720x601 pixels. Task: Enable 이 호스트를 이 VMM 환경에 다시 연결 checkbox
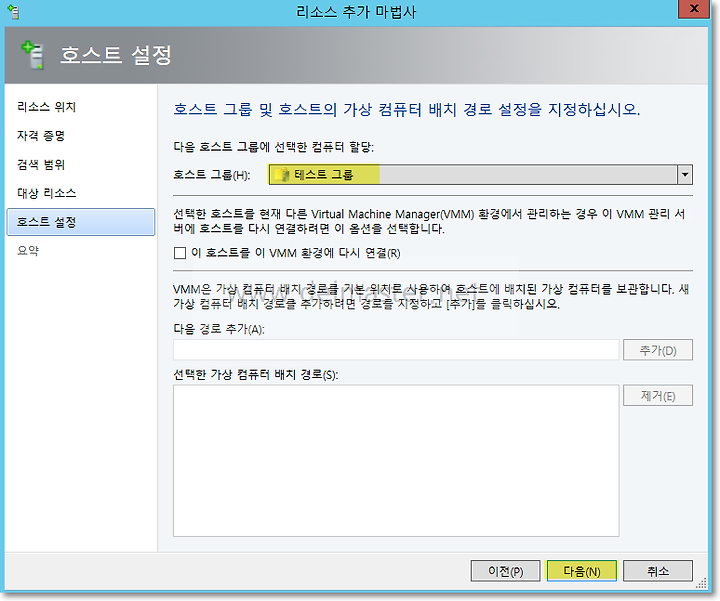click(x=180, y=253)
